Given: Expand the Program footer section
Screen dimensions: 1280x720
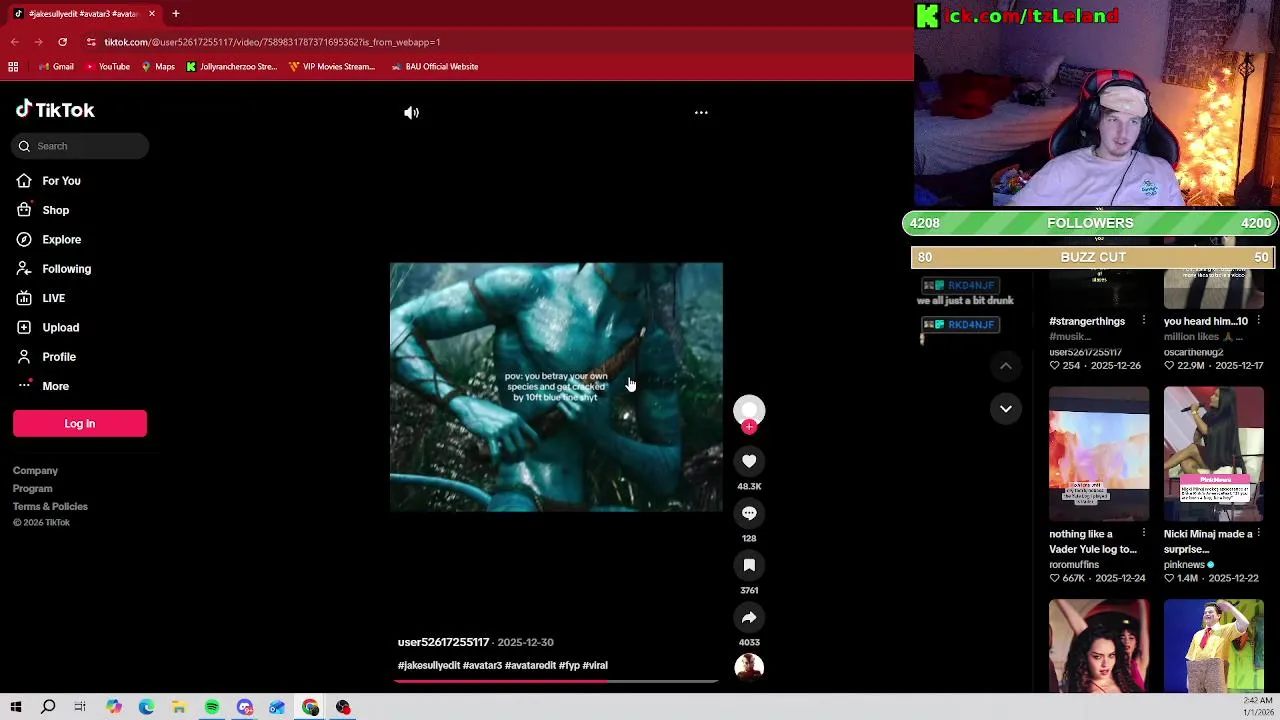Looking at the screenshot, I should (x=32, y=489).
